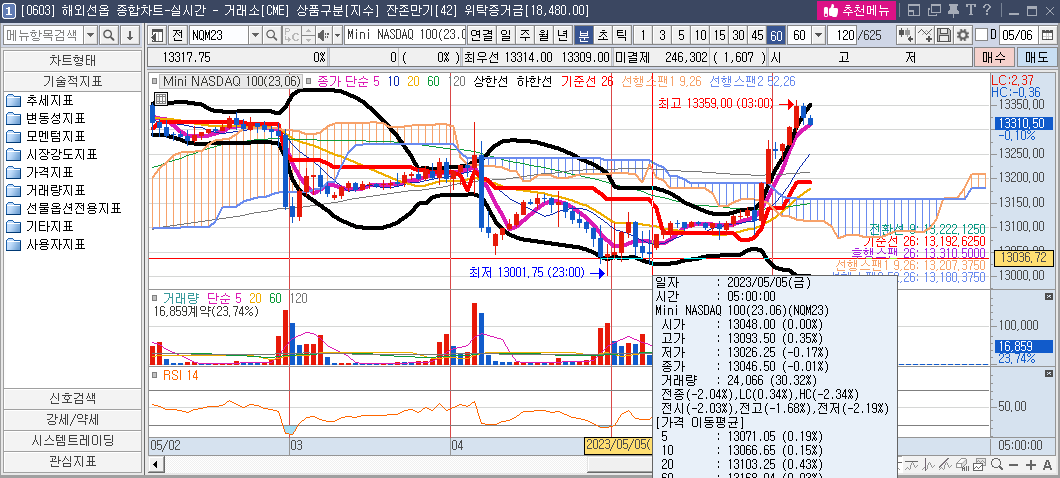Click the 전 button beside the symbol field

177,35
